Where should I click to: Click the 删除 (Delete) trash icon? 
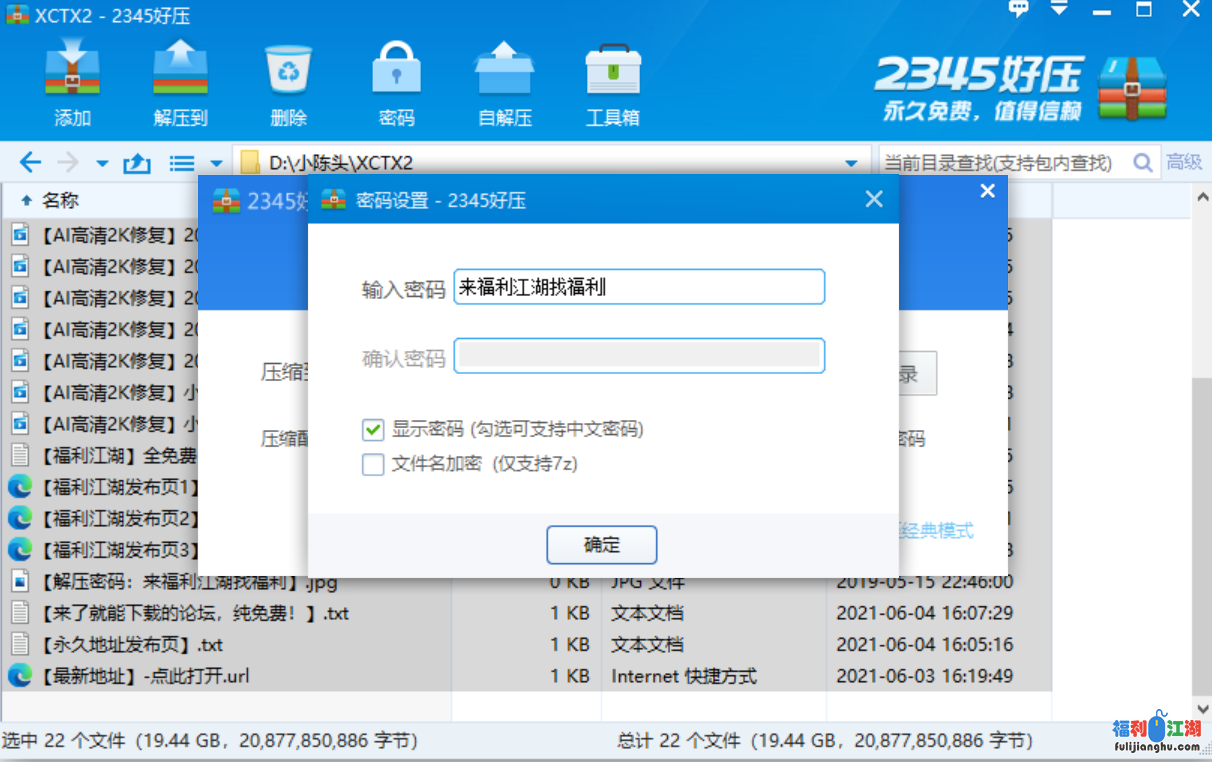tap(288, 83)
